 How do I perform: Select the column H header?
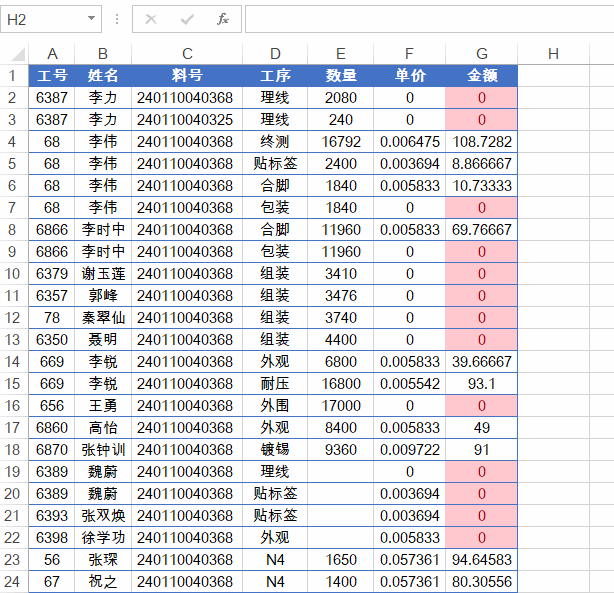553,54
